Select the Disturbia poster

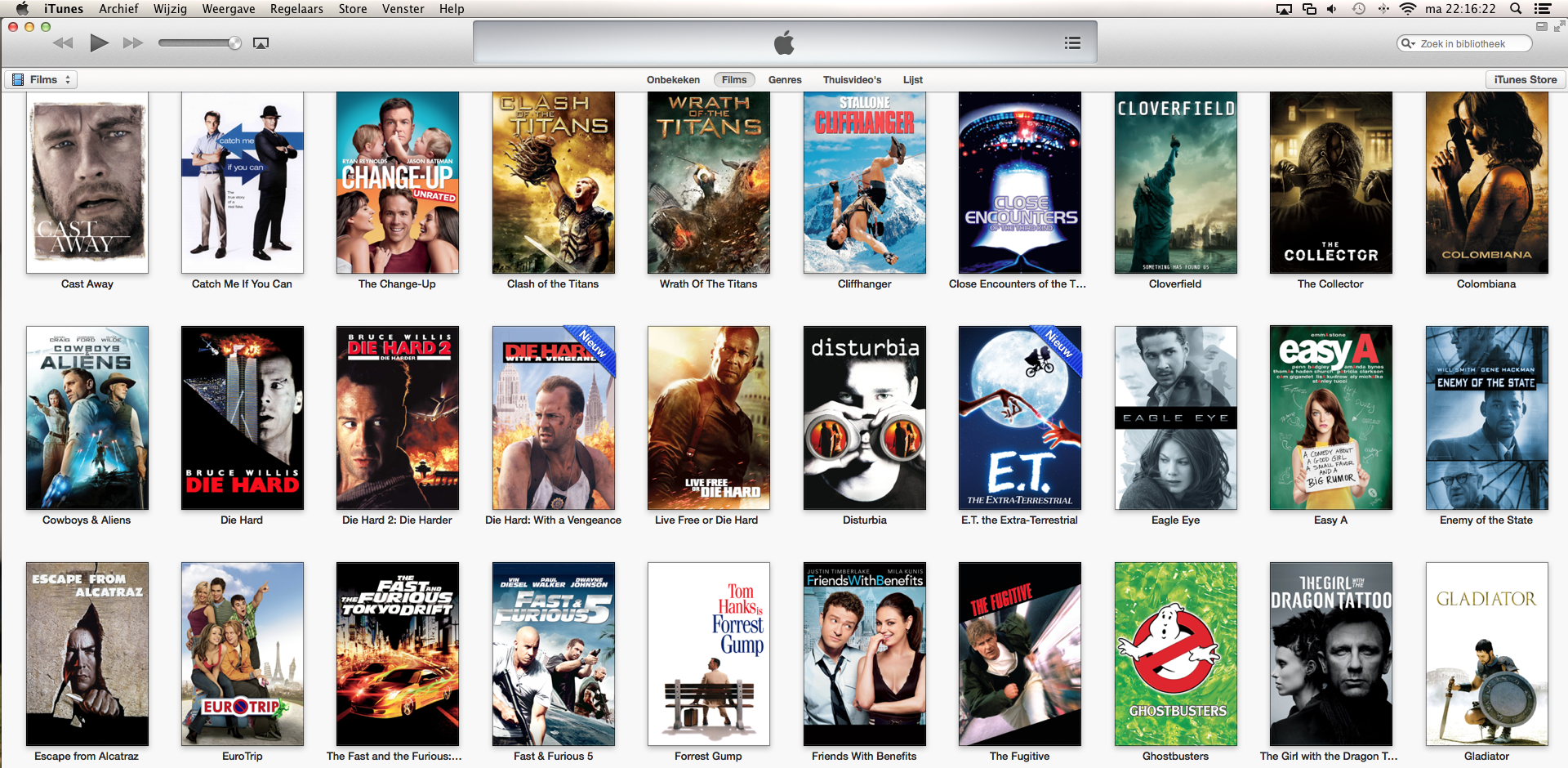click(865, 417)
